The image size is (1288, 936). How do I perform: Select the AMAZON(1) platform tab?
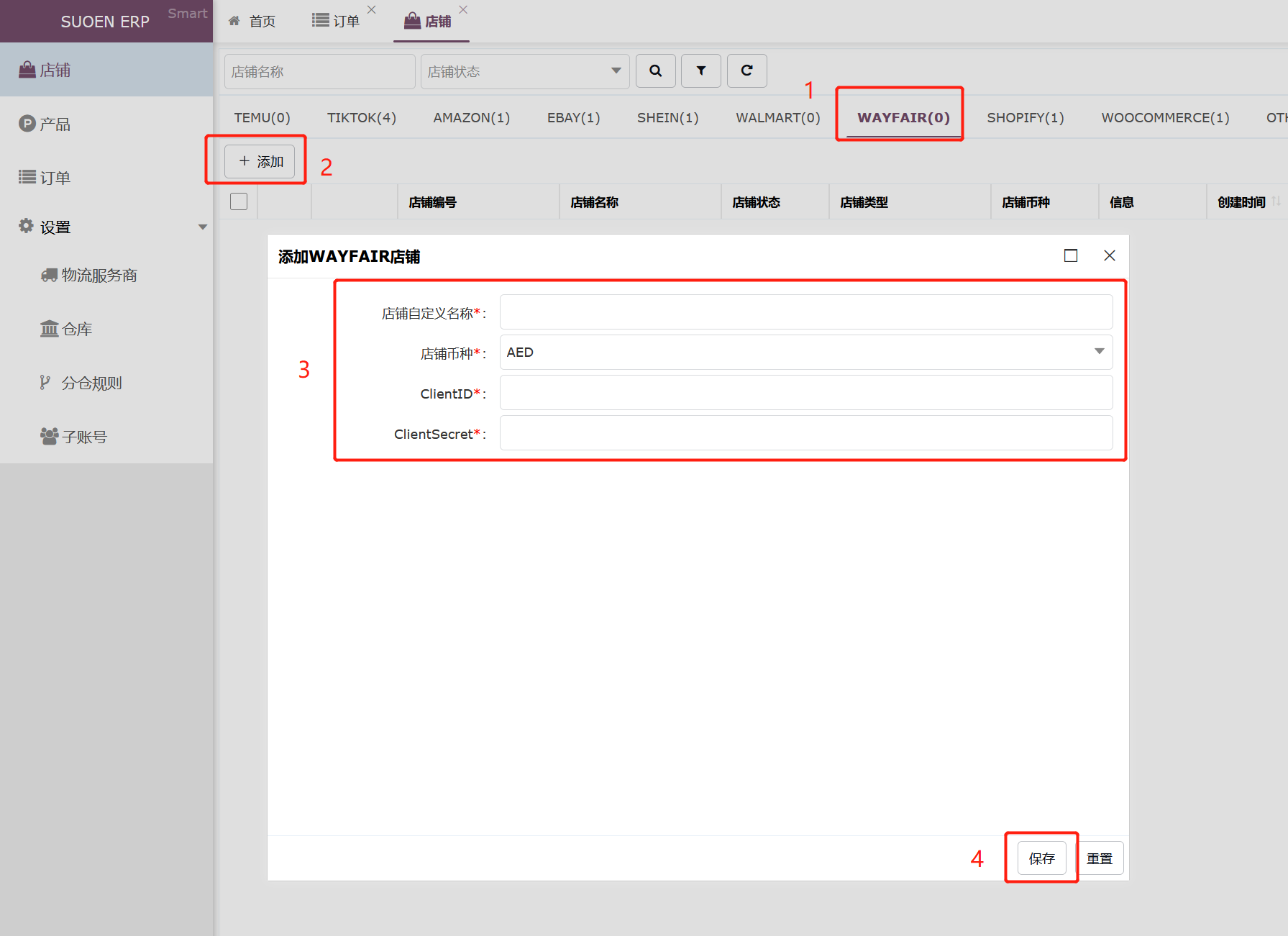pos(471,117)
